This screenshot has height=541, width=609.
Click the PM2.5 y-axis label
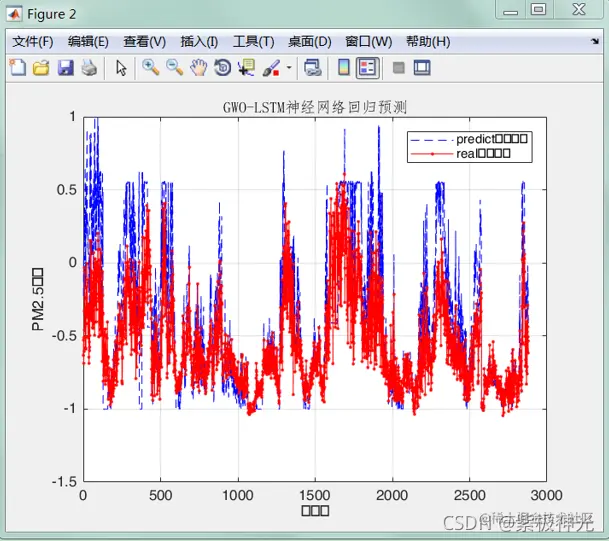tap(37, 299)
